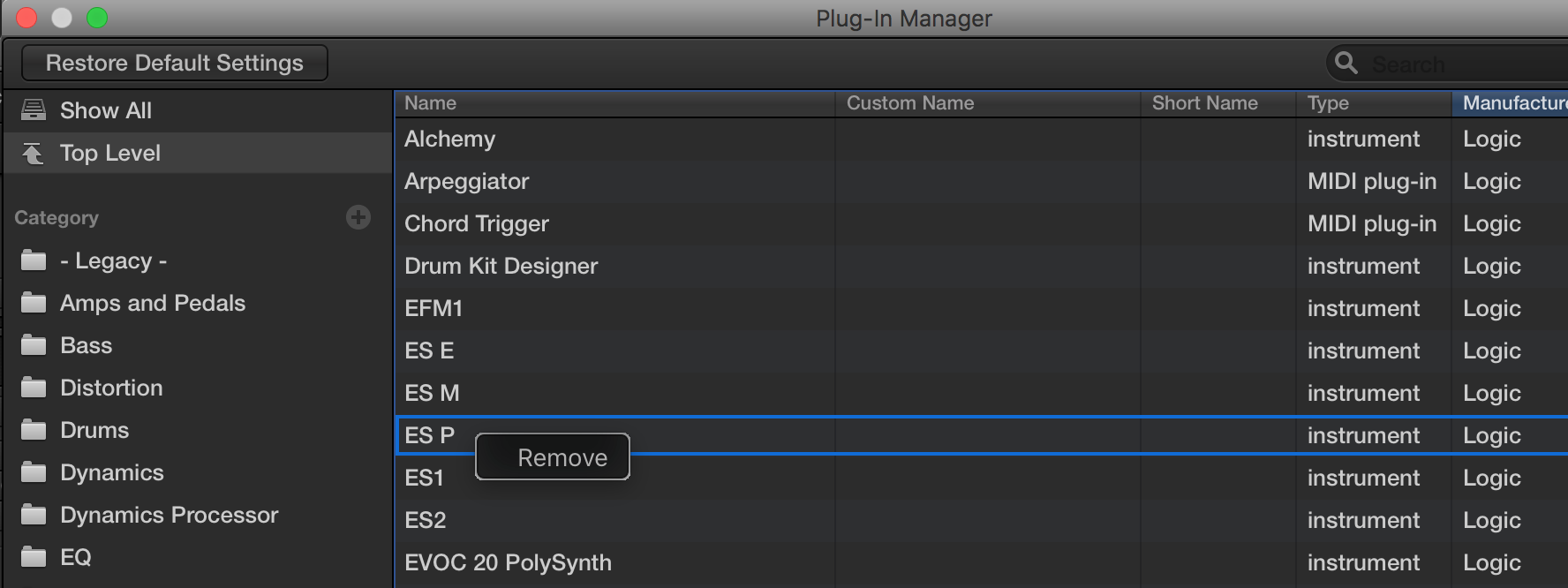
Task: Click the Drums folder icon
Action: click(x=34, y=431)
